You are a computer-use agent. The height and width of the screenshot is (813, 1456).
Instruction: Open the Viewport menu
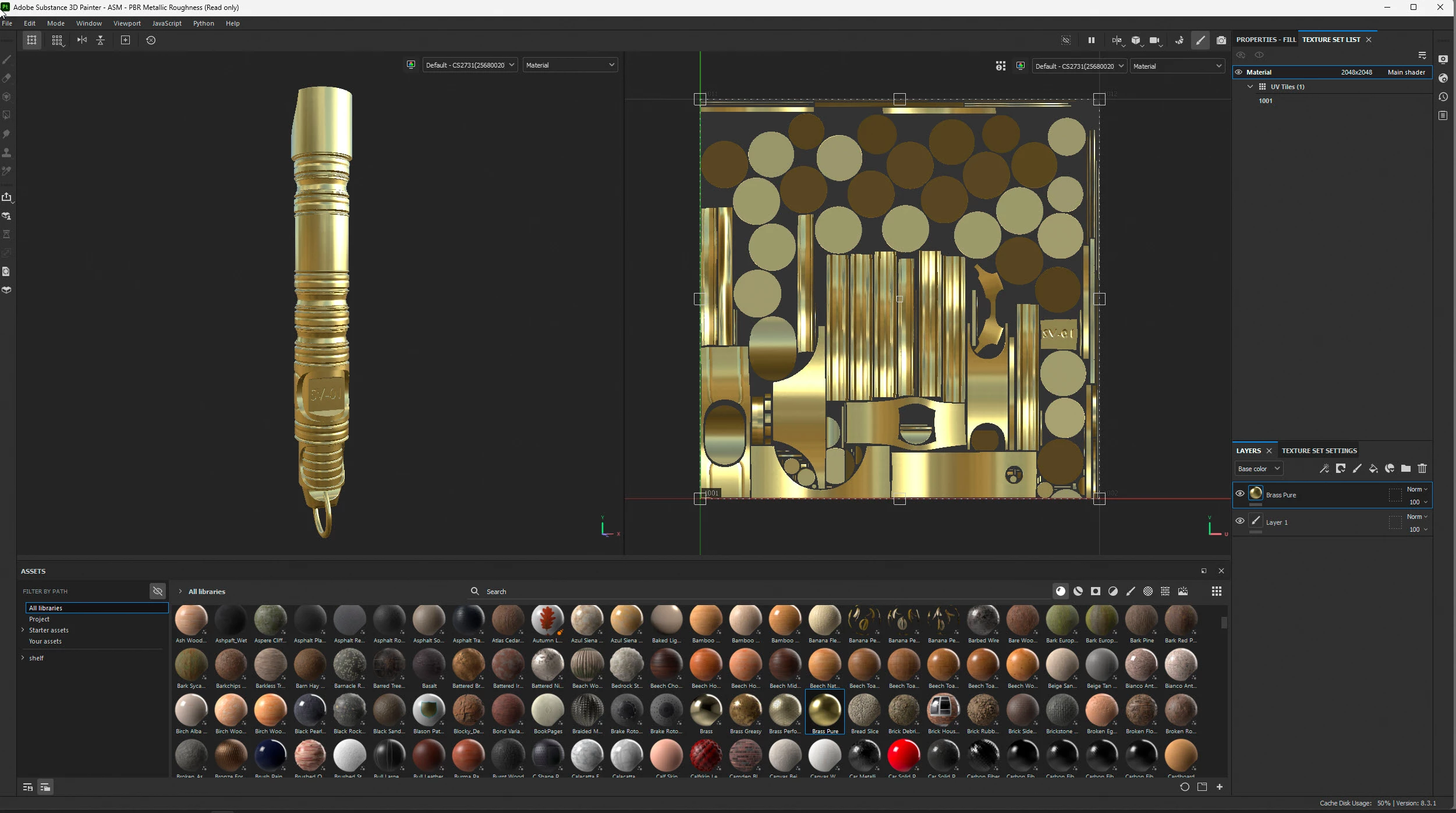[127, 23]
